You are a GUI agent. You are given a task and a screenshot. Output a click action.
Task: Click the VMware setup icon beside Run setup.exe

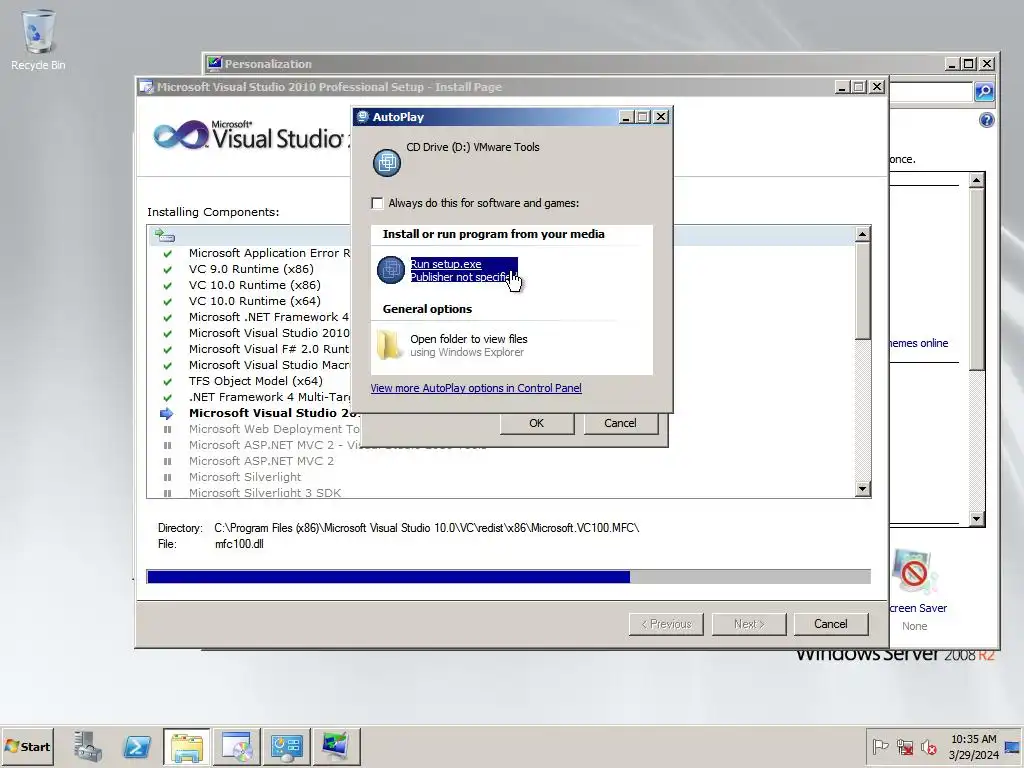tap(391, 270)
